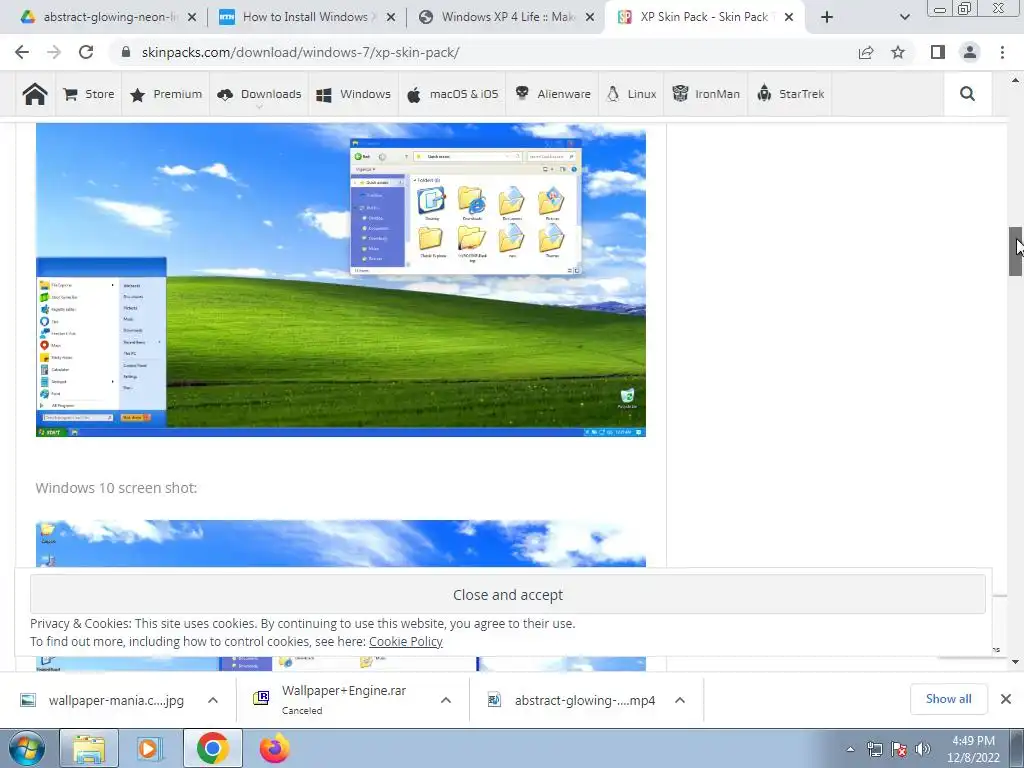The width and height of the screenshot is (1024, 768).
Task: Close the XP Skin Pack tab
Action: coord(789,17)
